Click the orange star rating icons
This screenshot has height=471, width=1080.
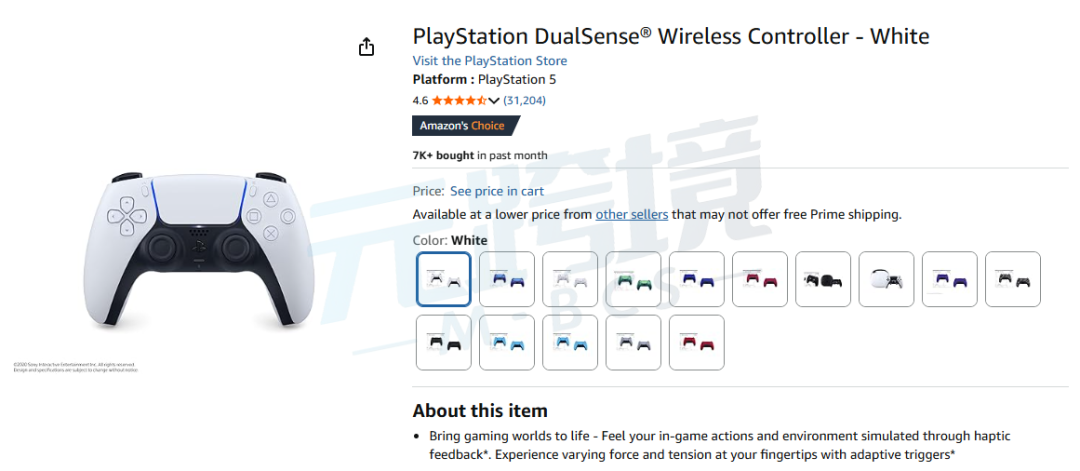(459, 101)
